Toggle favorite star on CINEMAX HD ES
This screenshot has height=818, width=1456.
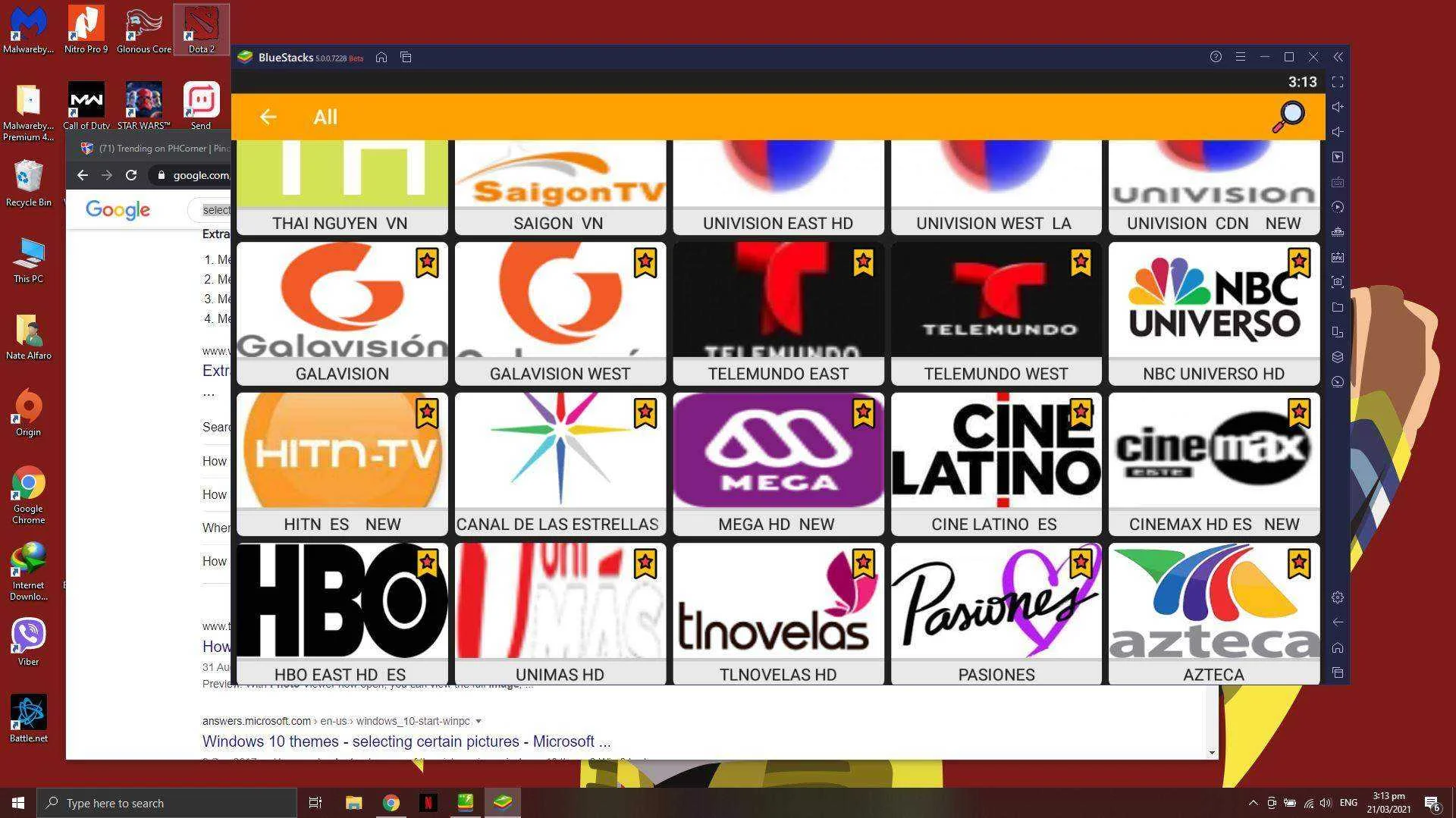(x=1299, y=413)
